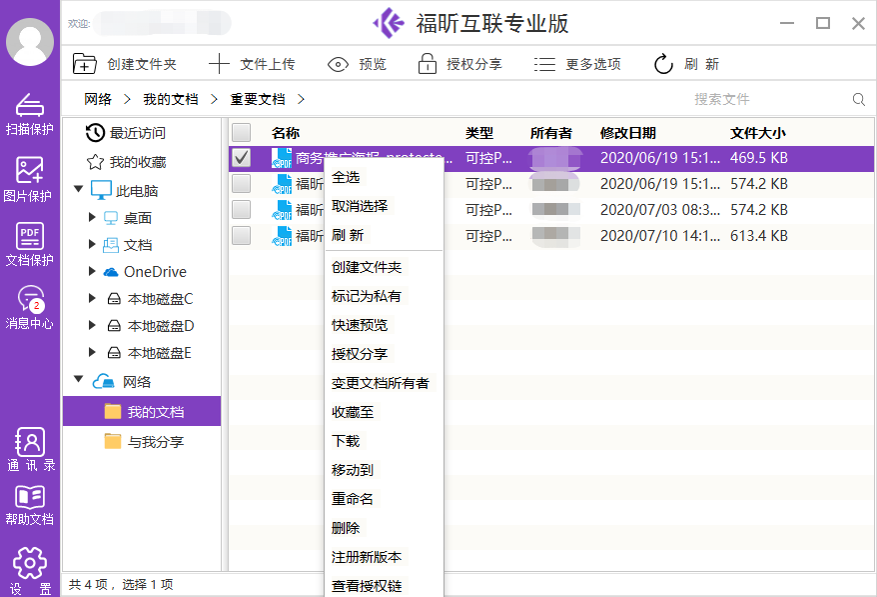Image resolution: width=877 pixels, height=597 pixels.
Task: Open 更多选项 more options list icon
Action: click(x=544, y=64)
